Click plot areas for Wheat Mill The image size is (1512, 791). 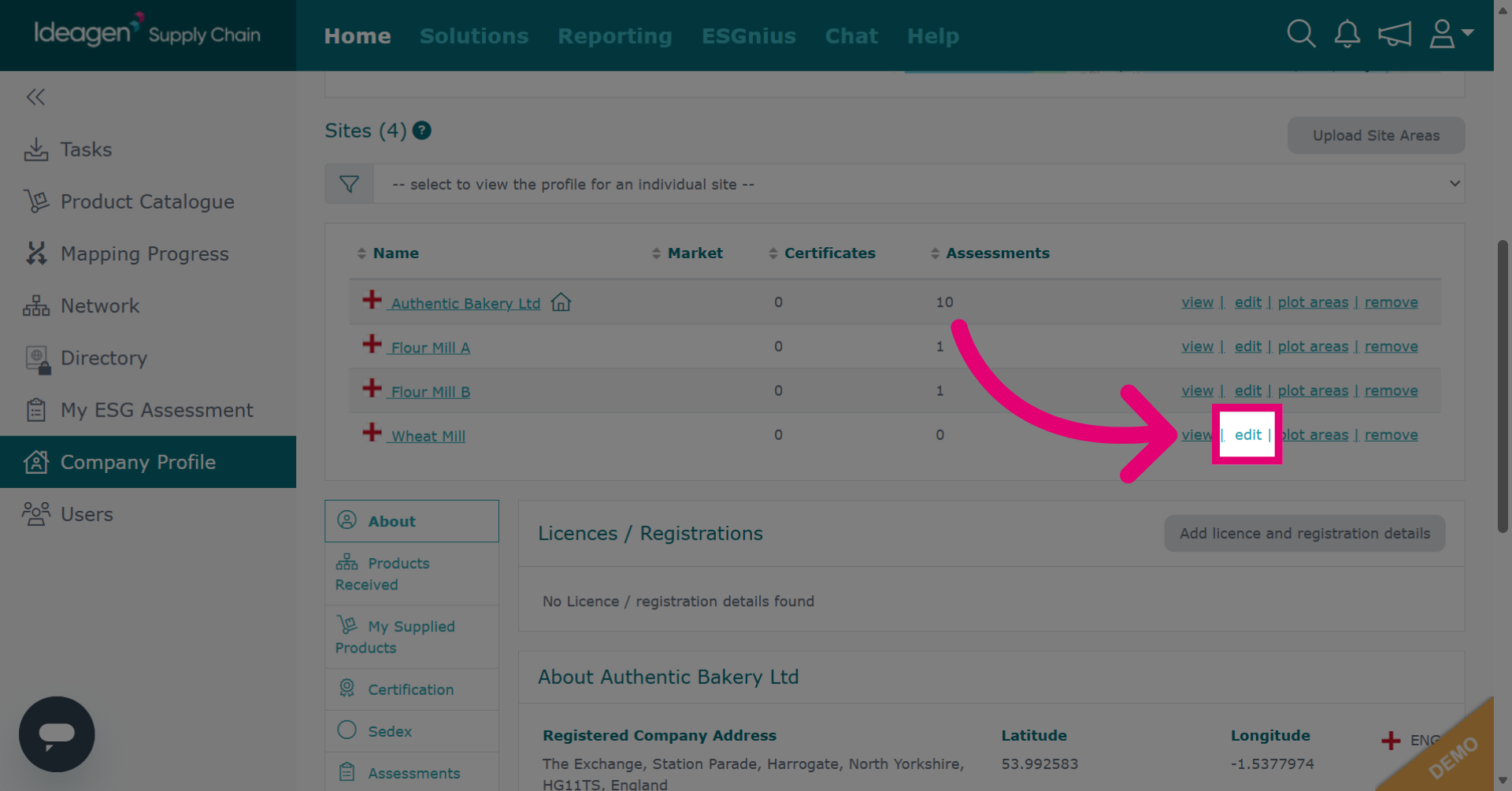1313,434
